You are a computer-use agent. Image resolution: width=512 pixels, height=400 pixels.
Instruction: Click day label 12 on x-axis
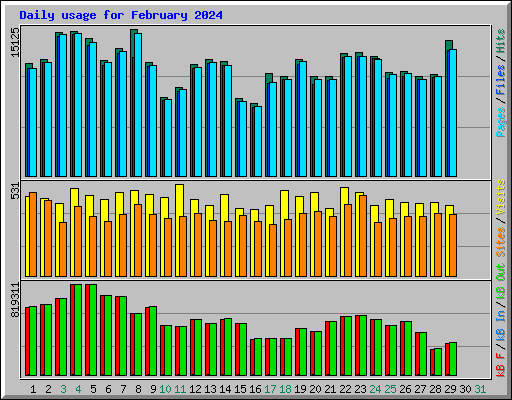click(x=195, y=389)
